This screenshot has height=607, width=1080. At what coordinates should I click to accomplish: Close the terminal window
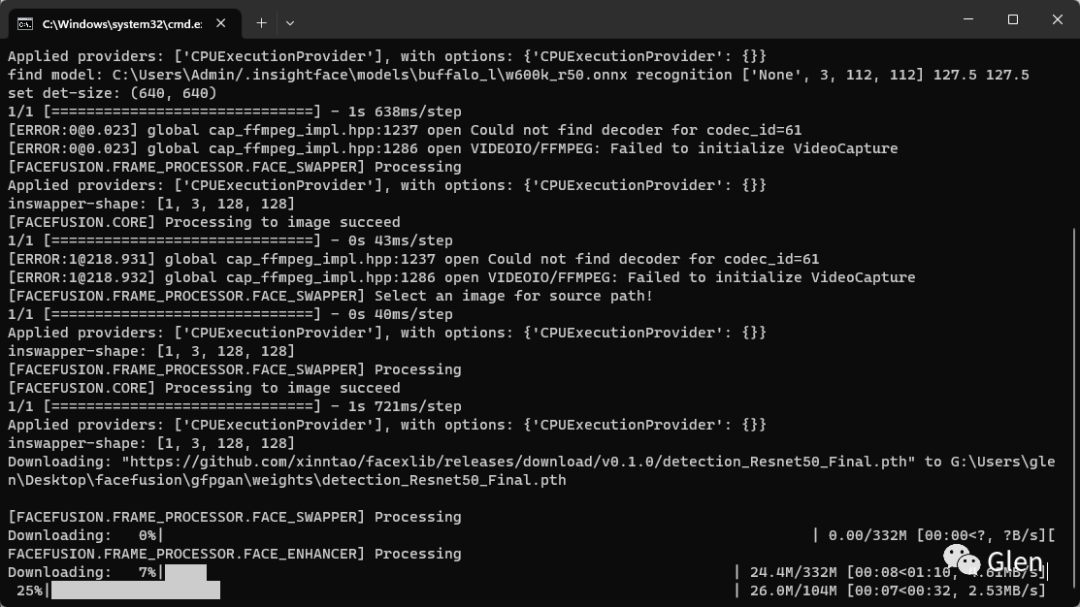(x=1057, y=19)
